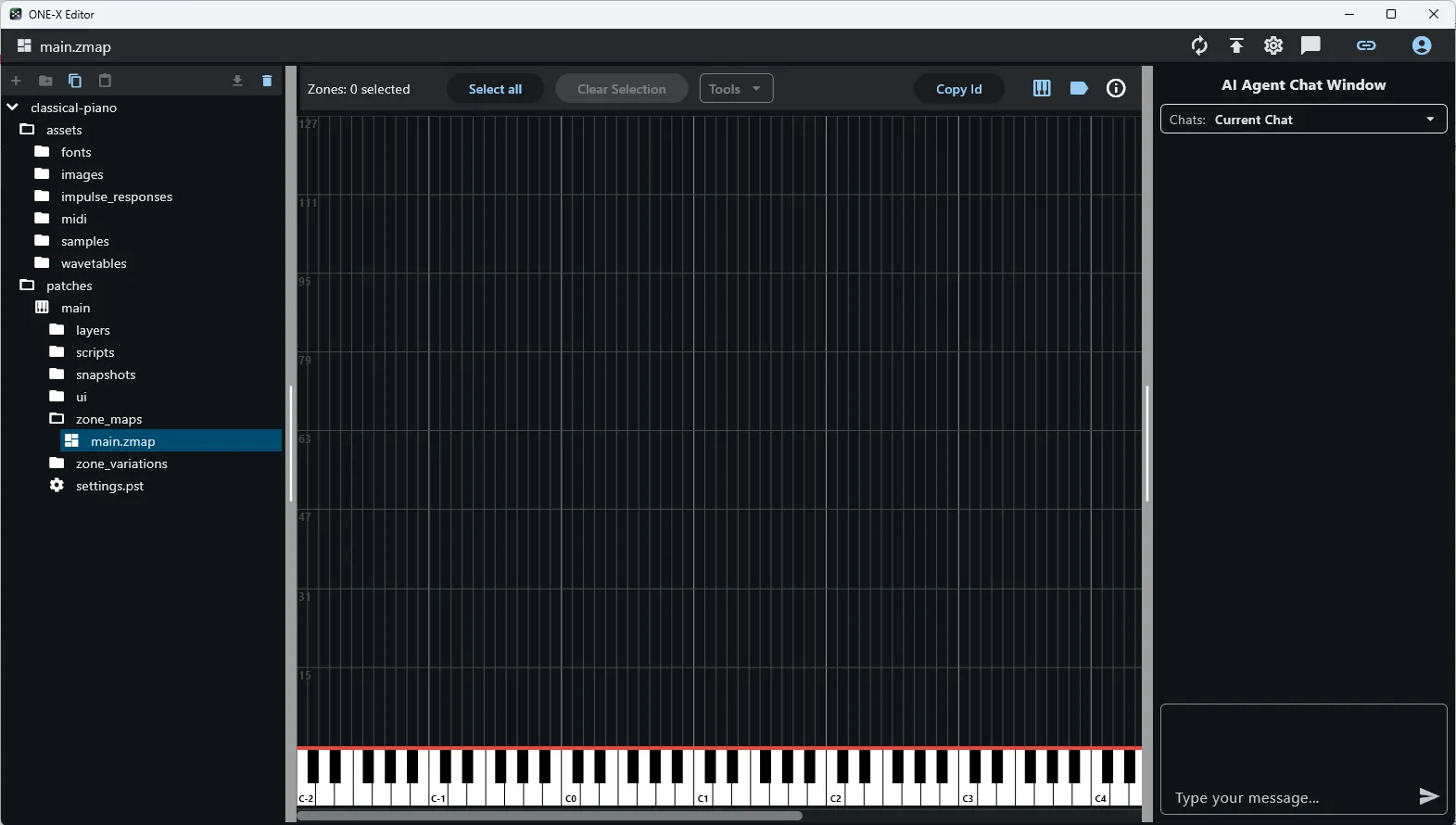1456x825 pixels.
Task: Click the horizontal scrollbar under the keyboard
Action: [550, 816]
